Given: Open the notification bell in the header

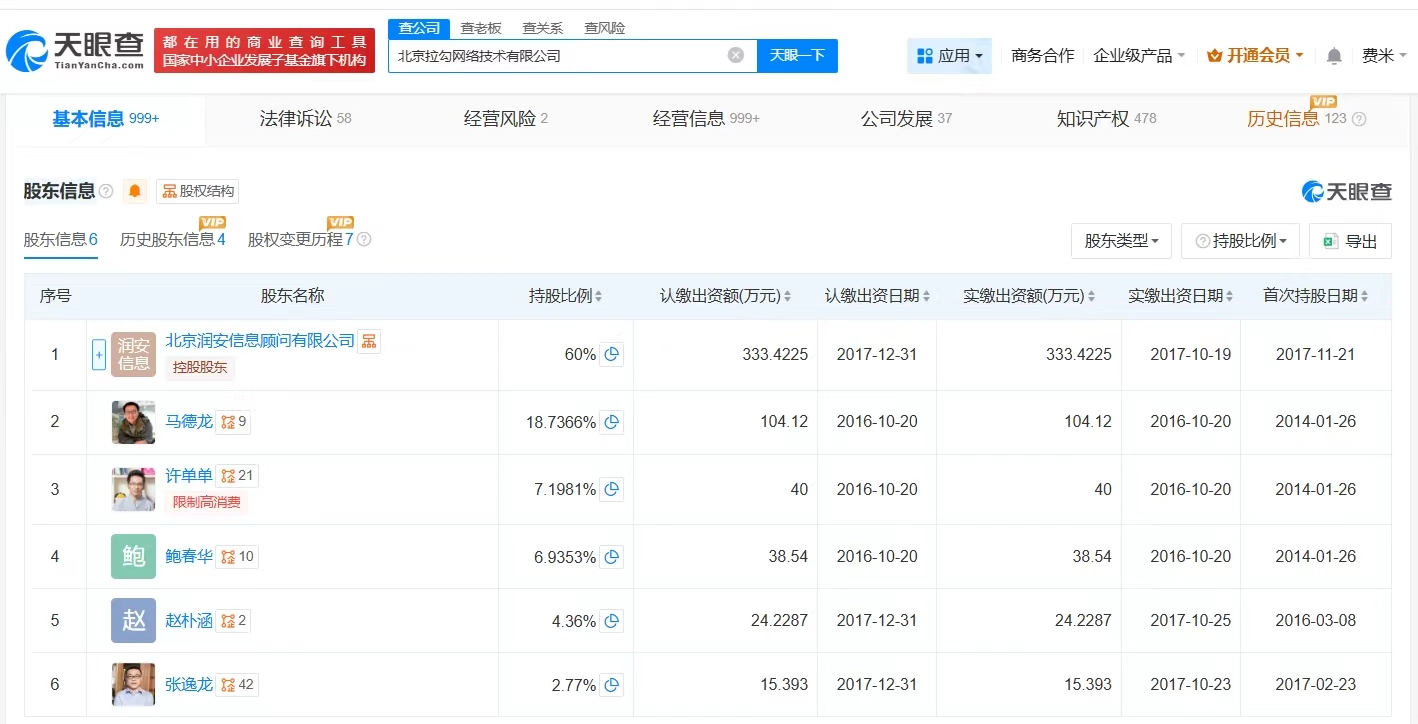Looking at the screenshot, I should pos(1334,56).
